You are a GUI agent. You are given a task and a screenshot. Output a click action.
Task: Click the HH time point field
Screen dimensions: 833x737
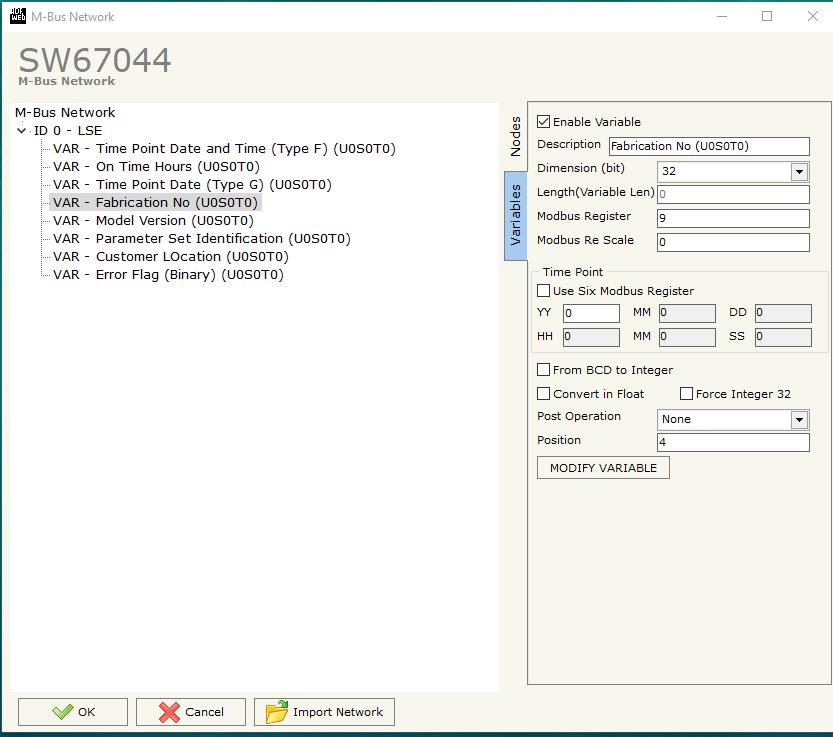(x=591, y=337)
